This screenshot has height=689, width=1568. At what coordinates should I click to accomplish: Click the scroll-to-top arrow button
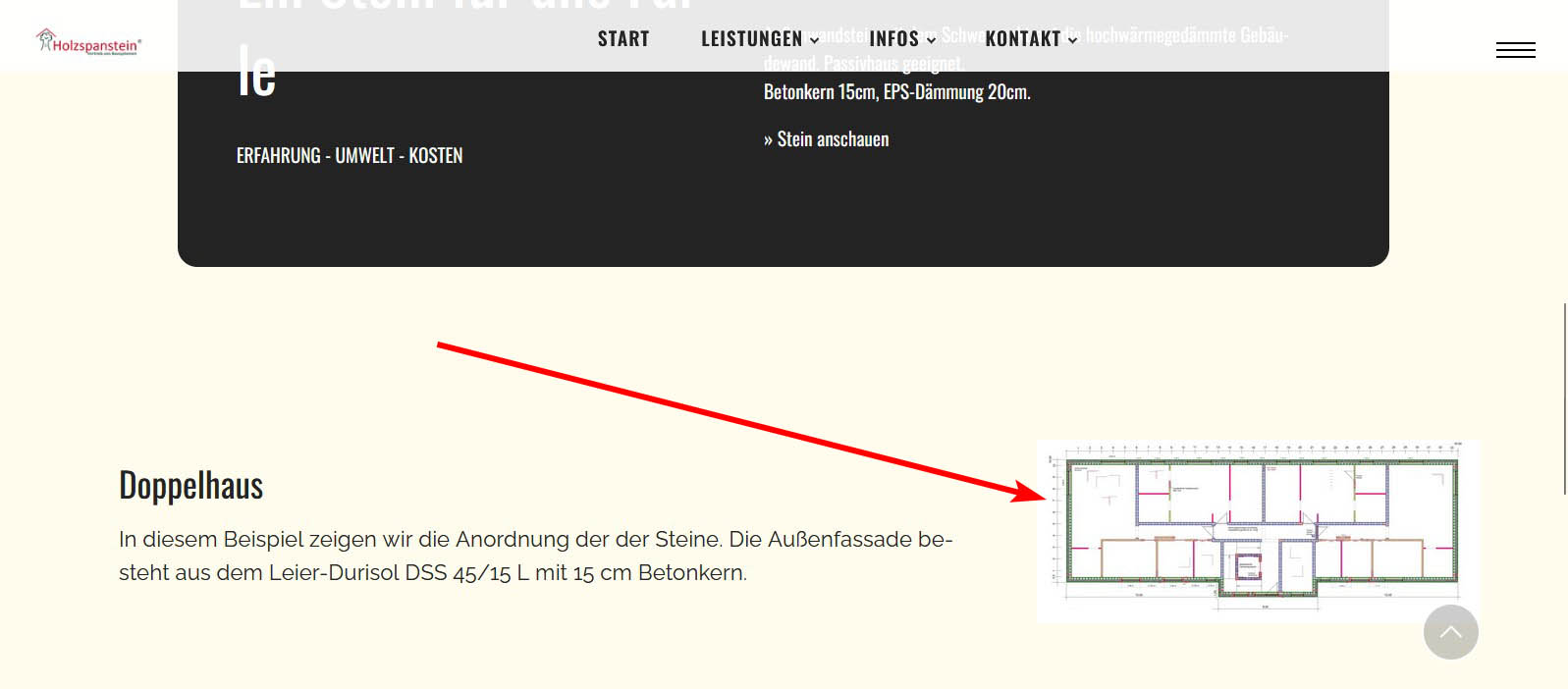1450,632
